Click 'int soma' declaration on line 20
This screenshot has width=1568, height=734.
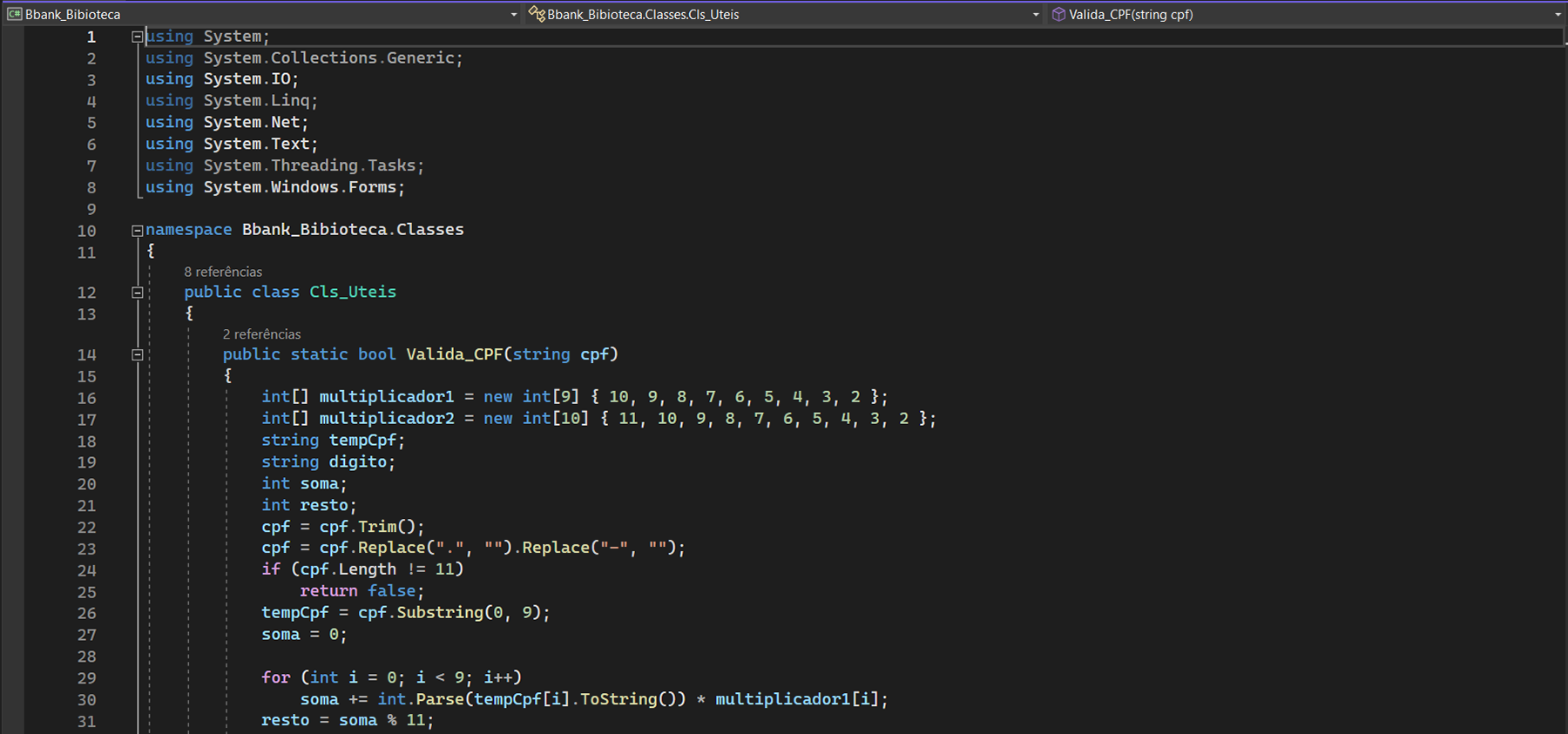coord(300,483)
